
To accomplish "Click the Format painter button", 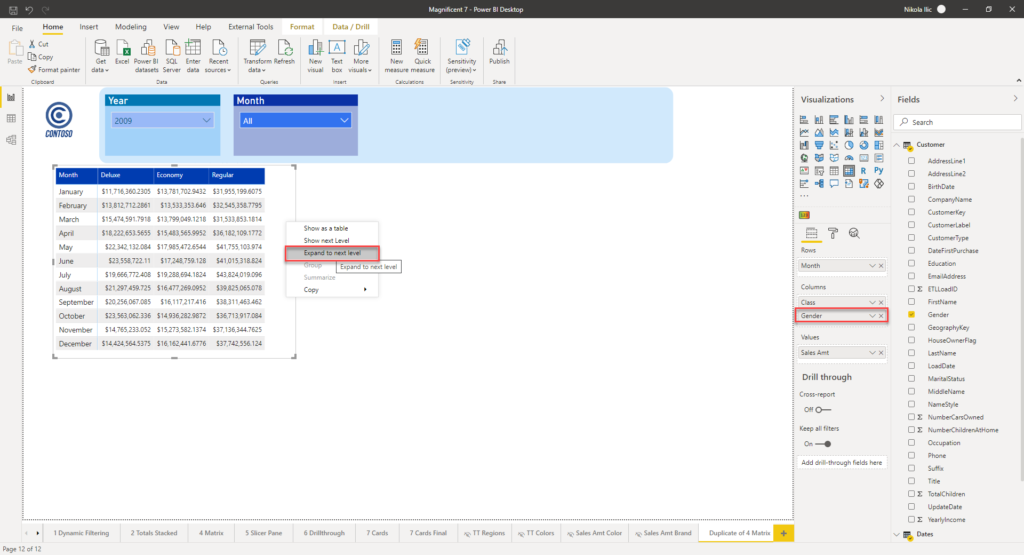I will (54, 69).
